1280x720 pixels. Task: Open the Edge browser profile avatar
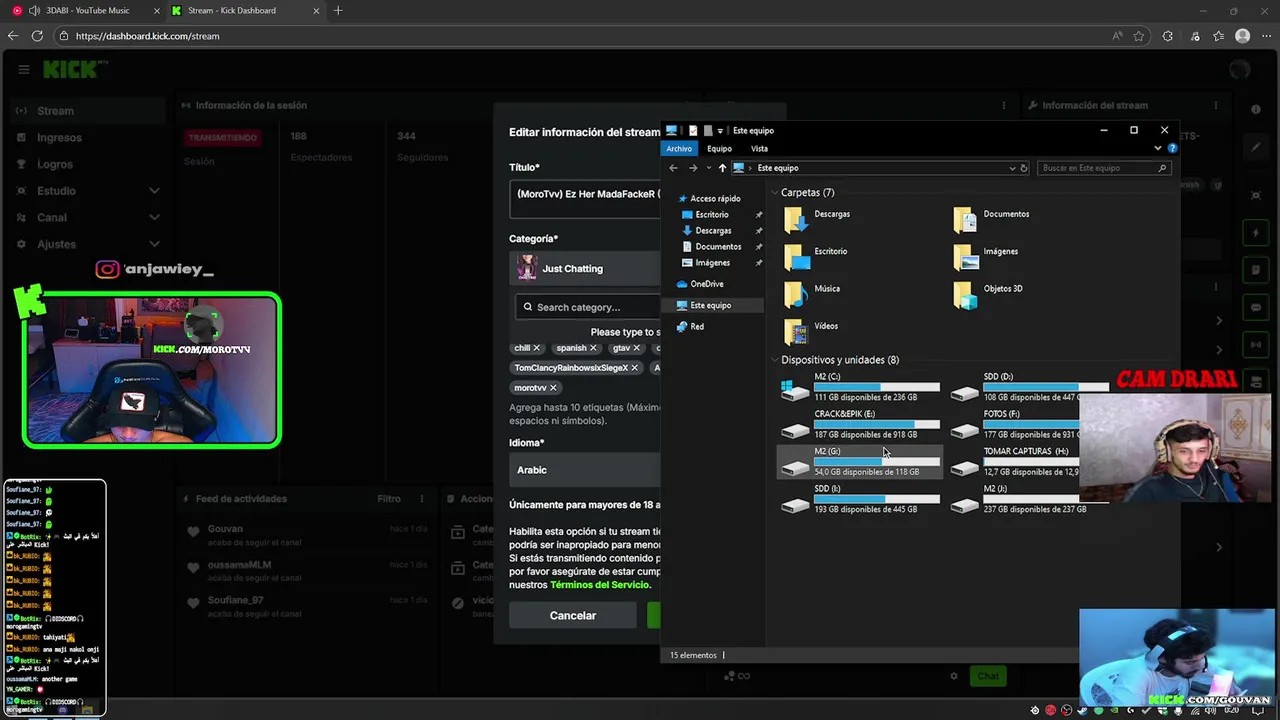coord(1242,36)
